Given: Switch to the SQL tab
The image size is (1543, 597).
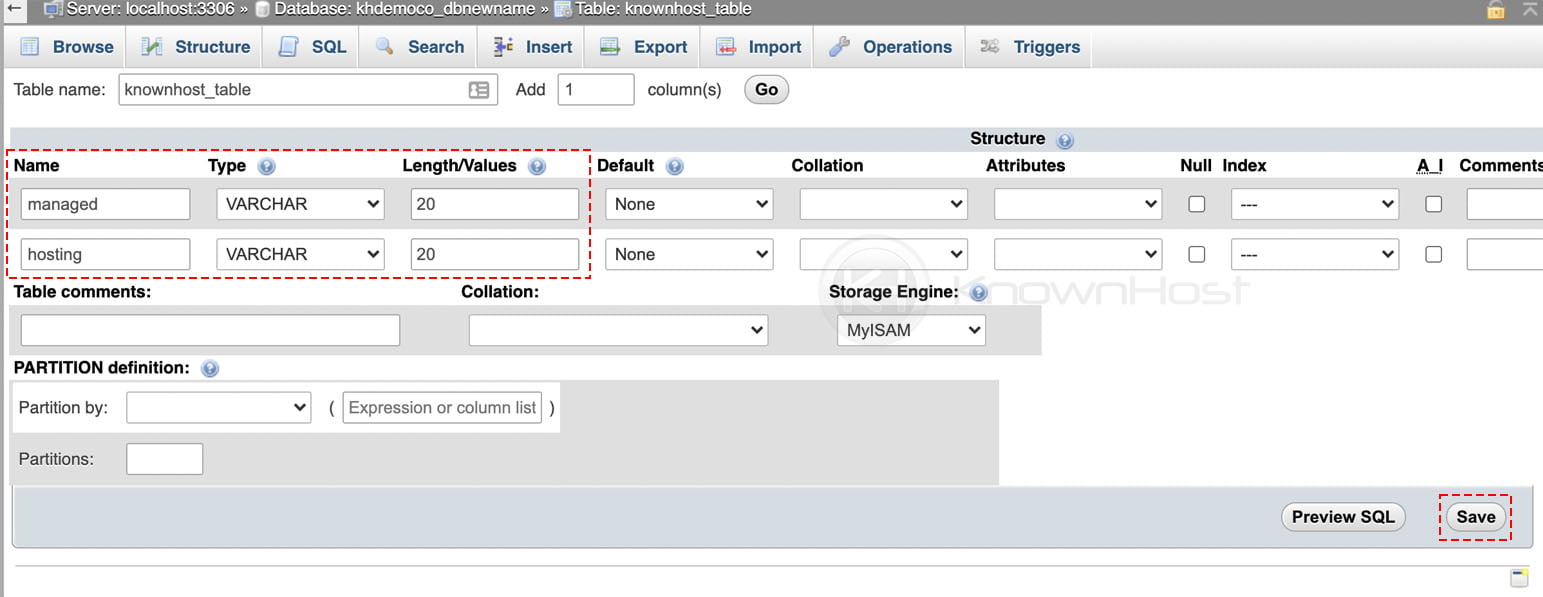Looking at the screenshot, I should (x=311, y=46).
